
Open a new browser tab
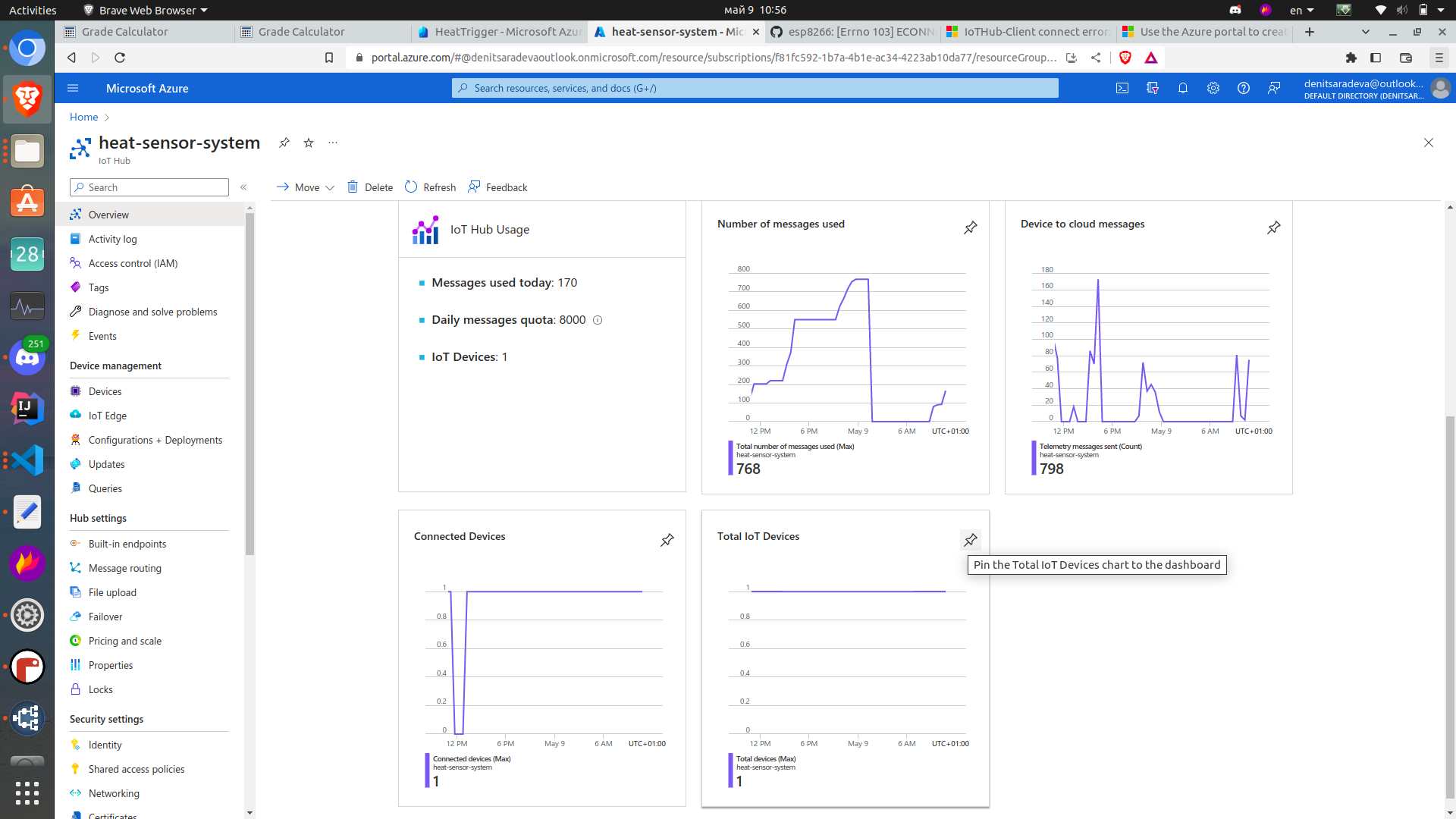tap(1310, 32)
